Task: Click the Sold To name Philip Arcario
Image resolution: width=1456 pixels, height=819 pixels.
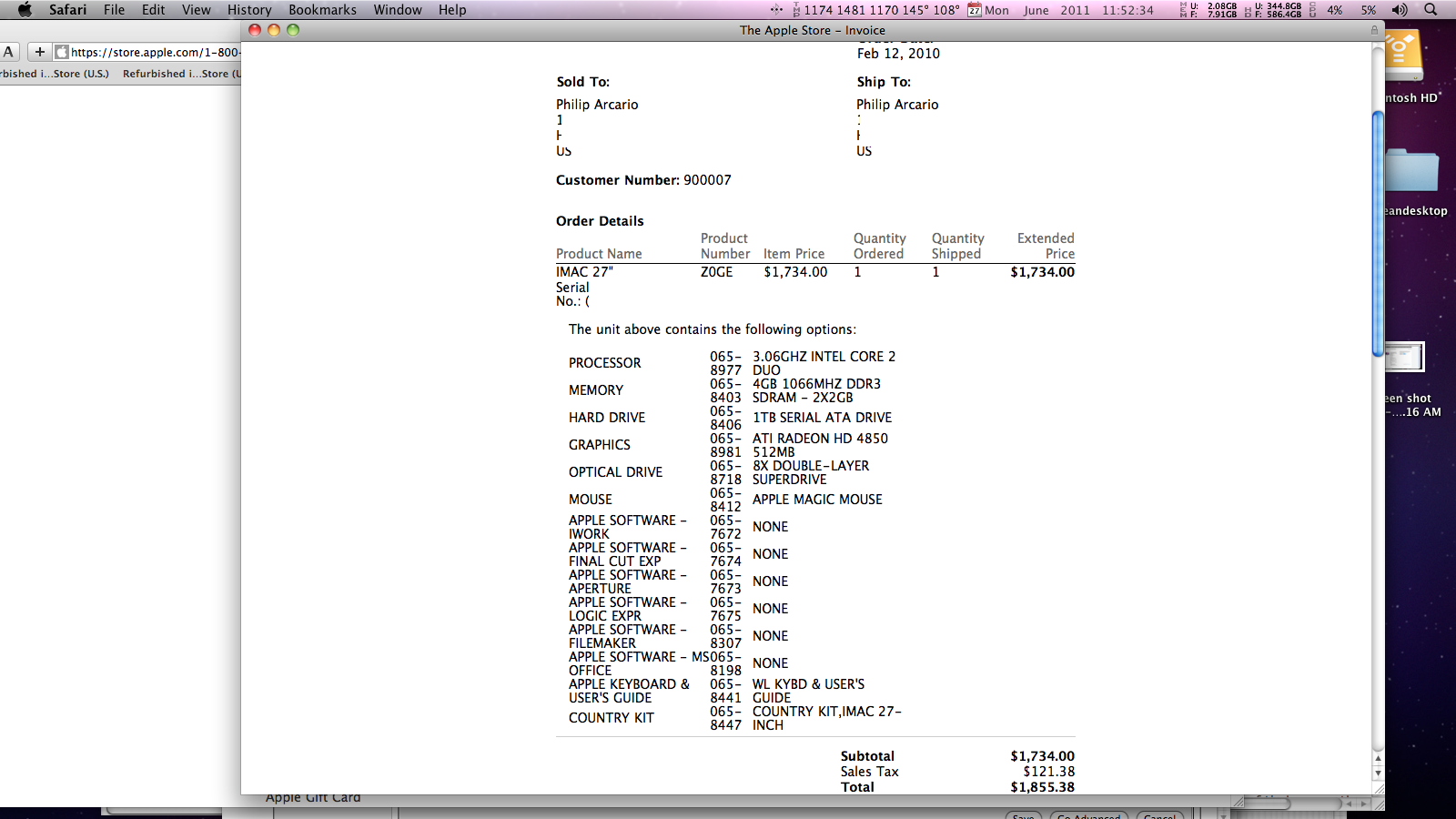Action: tap(597, 105)
